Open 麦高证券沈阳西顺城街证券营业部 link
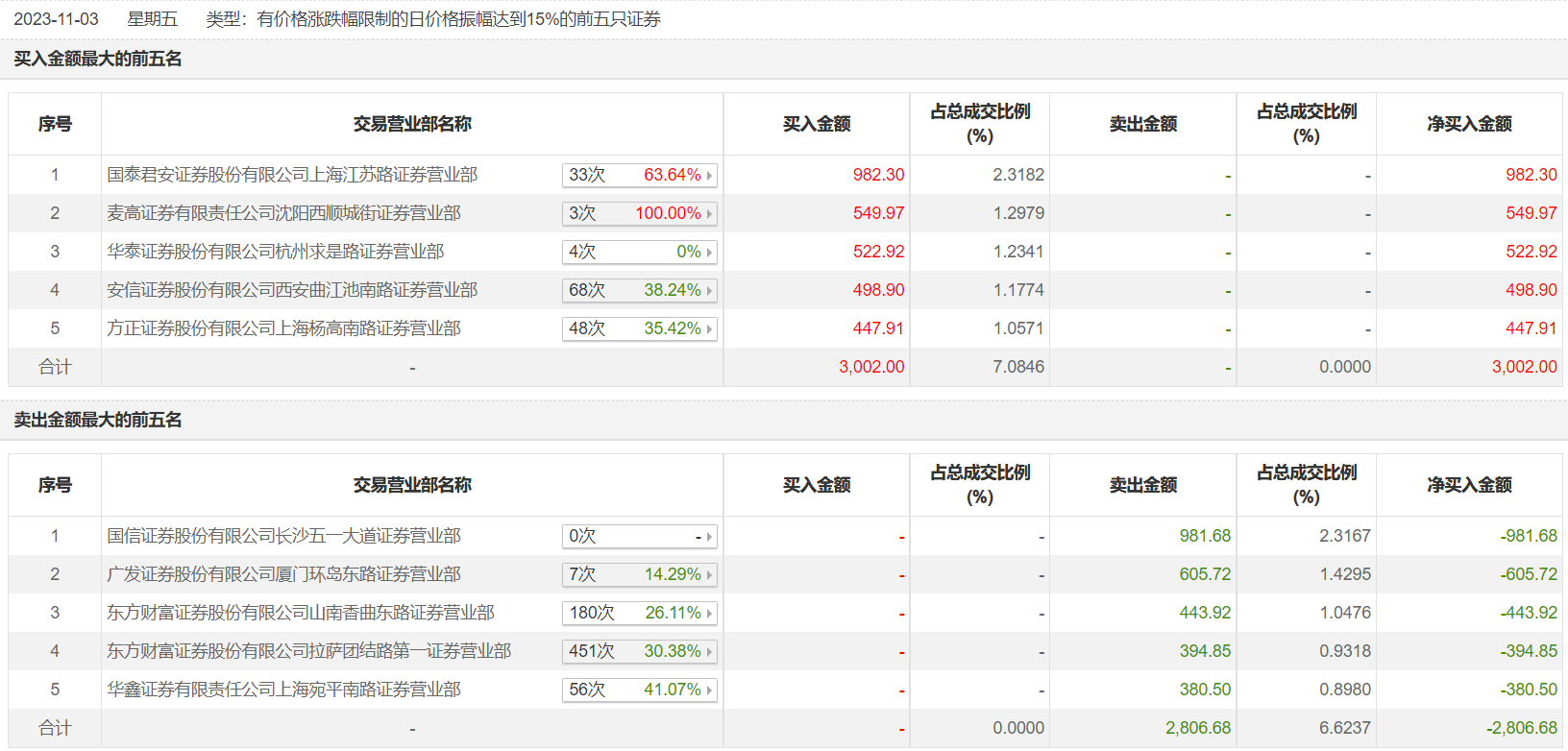This screenshot has width=1568, height=751. (283, 213)
